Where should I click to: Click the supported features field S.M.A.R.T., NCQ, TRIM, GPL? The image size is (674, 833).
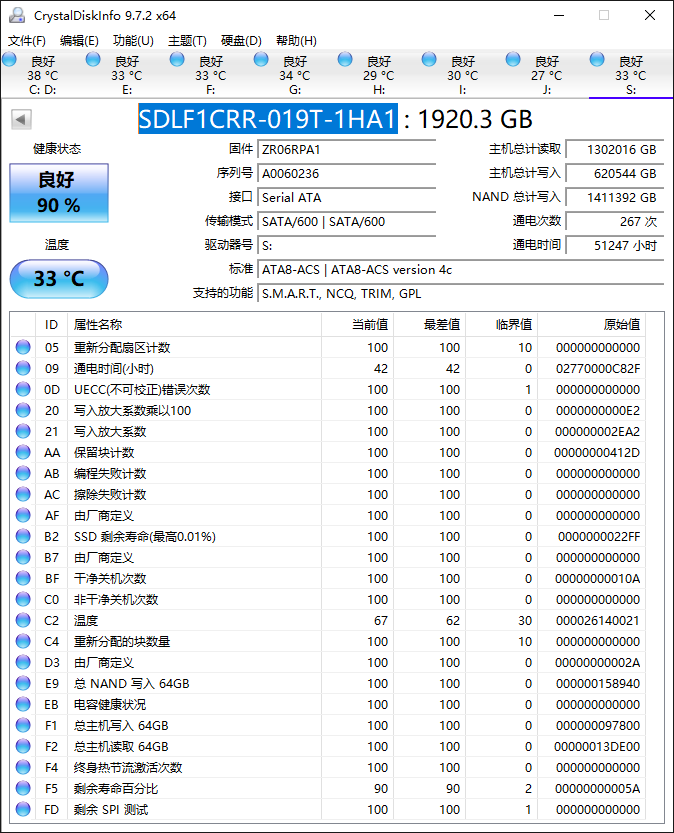(460, 294)
